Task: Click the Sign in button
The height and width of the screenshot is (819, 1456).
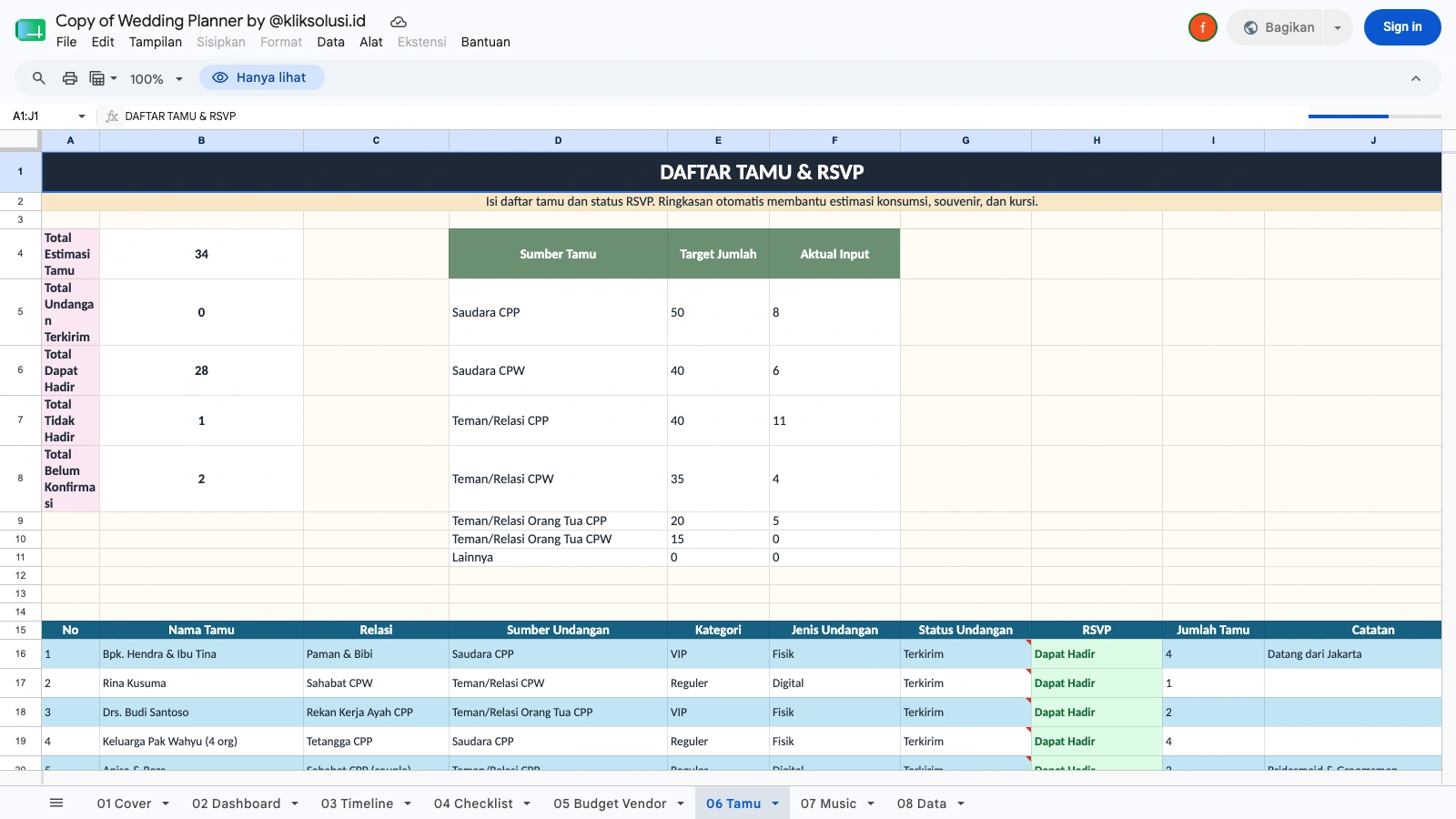Action: [1402, 27]
